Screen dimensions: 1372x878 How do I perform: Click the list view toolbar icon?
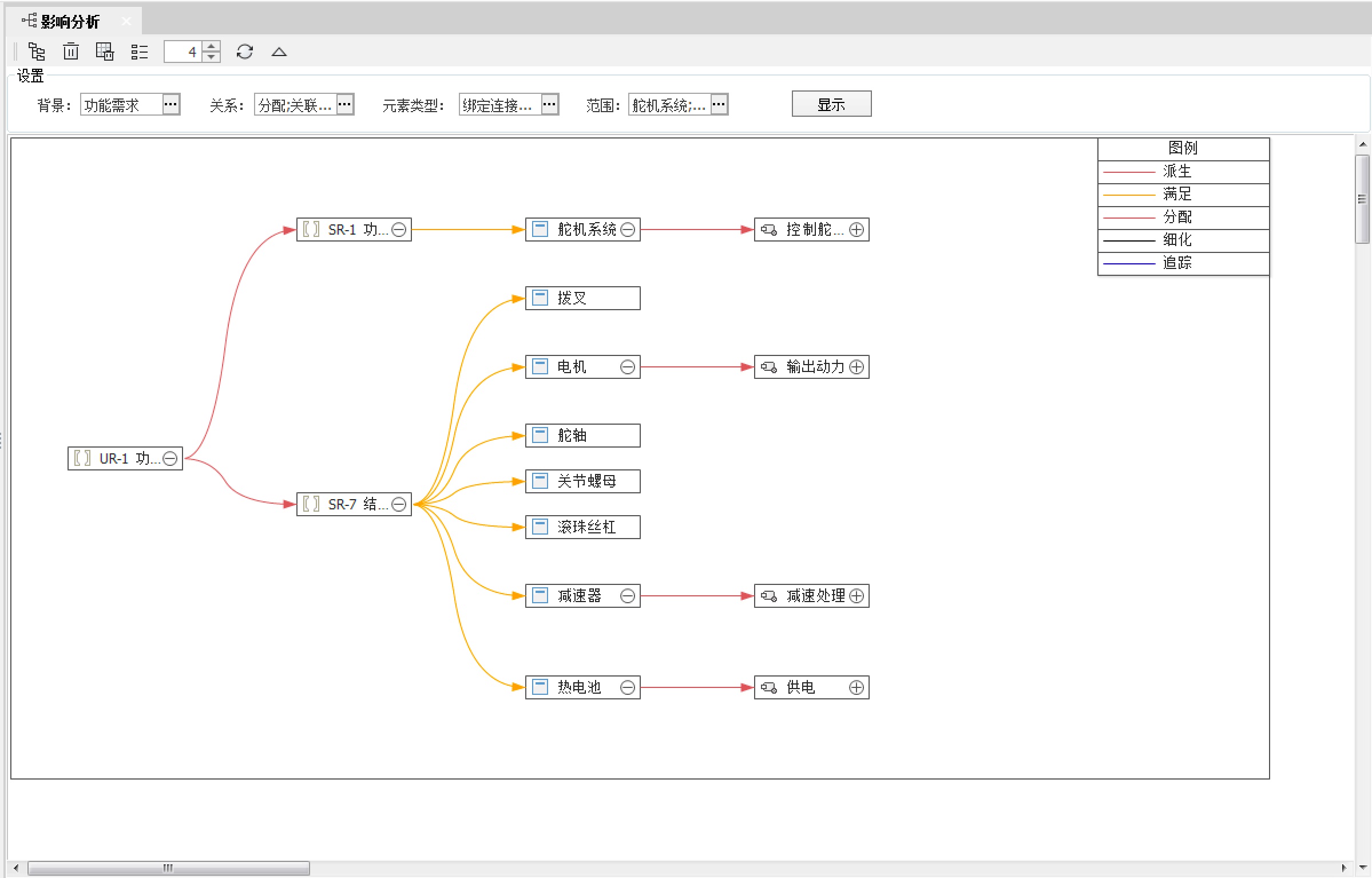(x=139, y=52)
